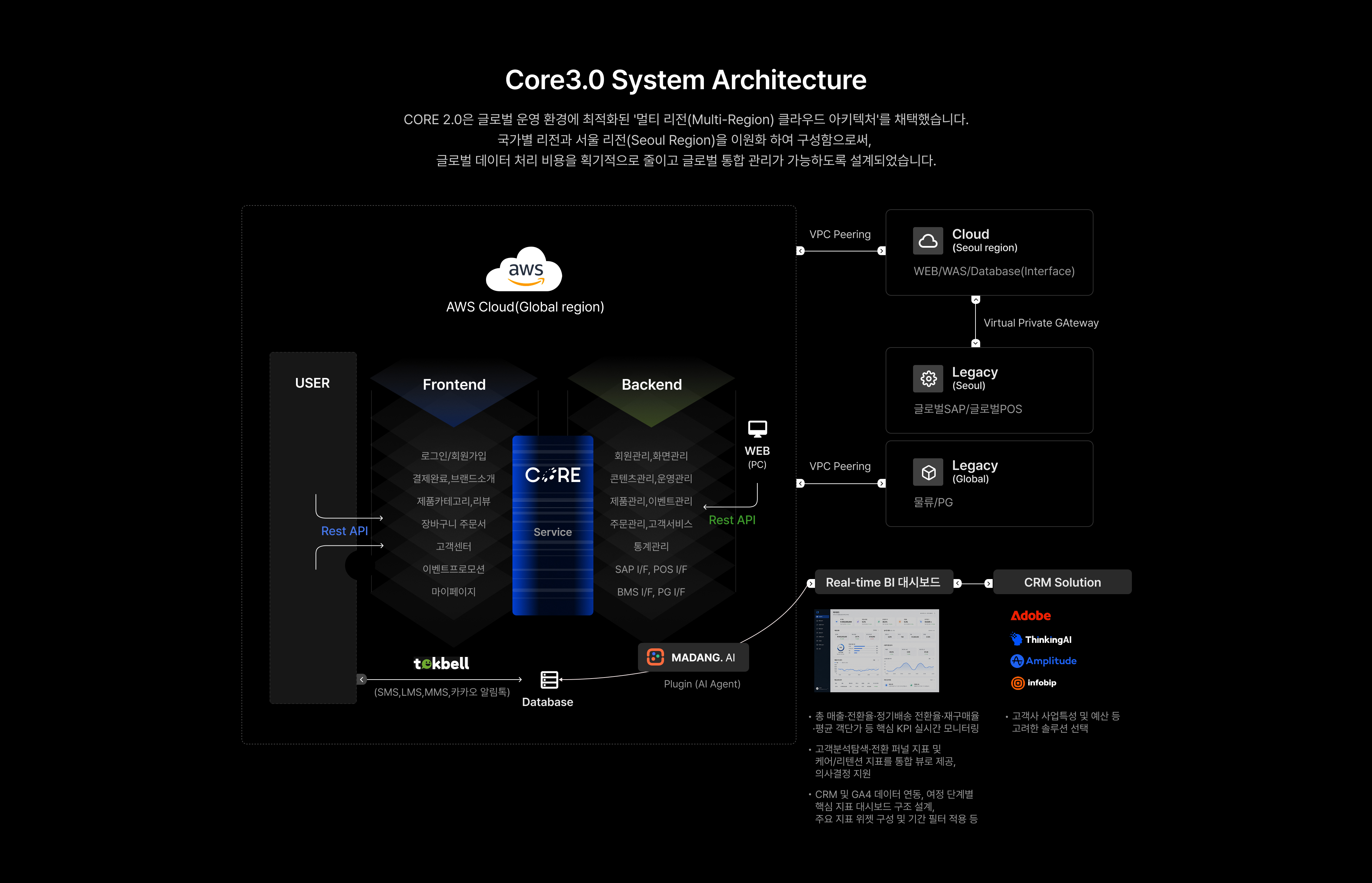Click the MADANG. AI plugin box
The width and height of the screenshot is (1372, 883).
(x=693, y=657)
